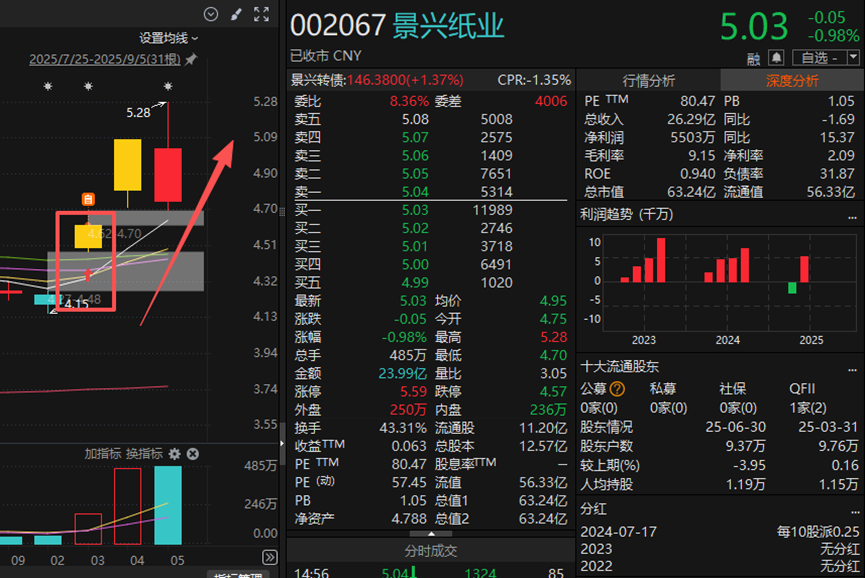The image size is (865, 578).
Task: Select the 分时成交 header
Action: [431, 550]
